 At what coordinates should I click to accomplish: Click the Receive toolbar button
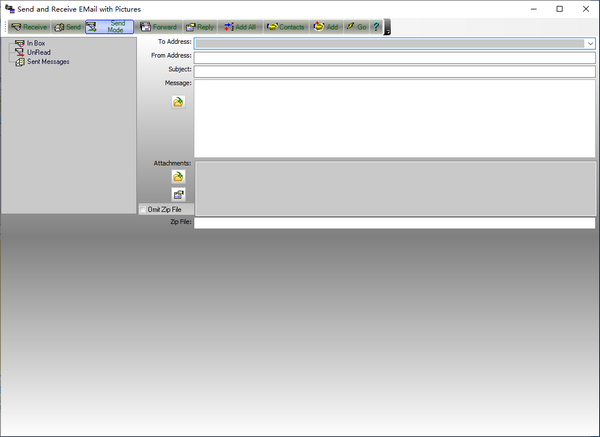(29, 27)
